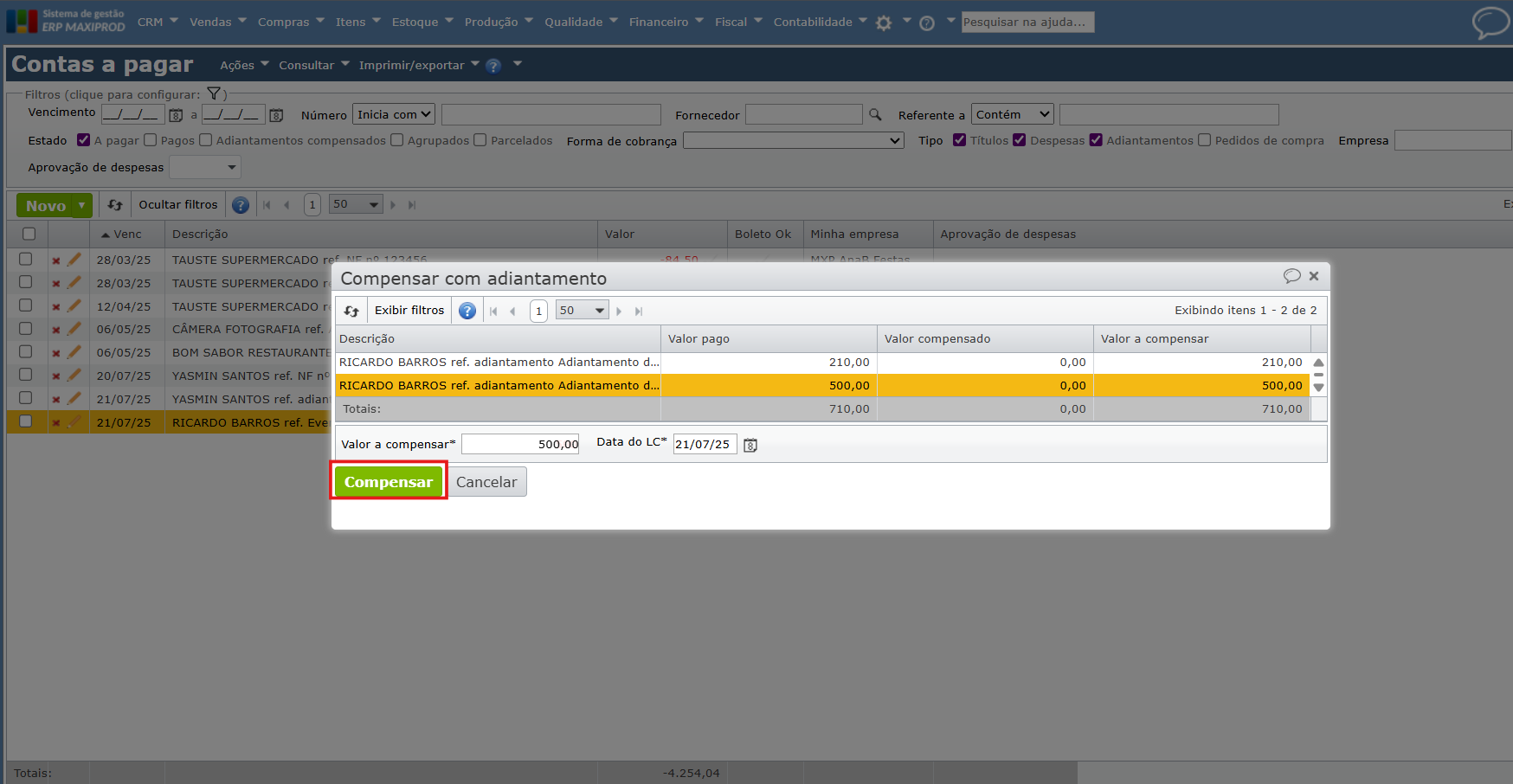Click the Fornecedor search magnifier icon
The image size is (1513, 784).
[875, 114]
